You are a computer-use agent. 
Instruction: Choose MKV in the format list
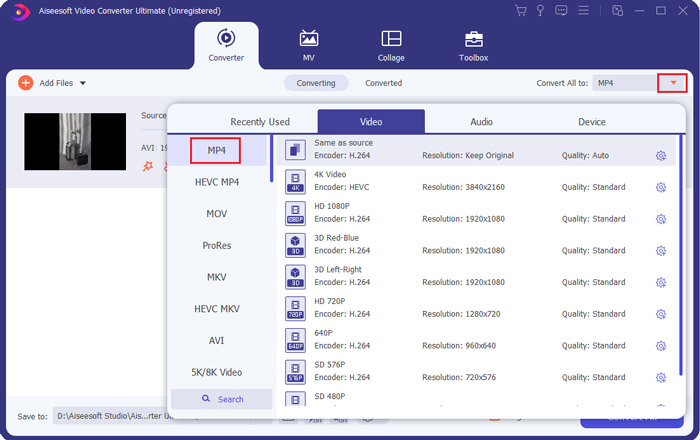[x=217, y=277]
